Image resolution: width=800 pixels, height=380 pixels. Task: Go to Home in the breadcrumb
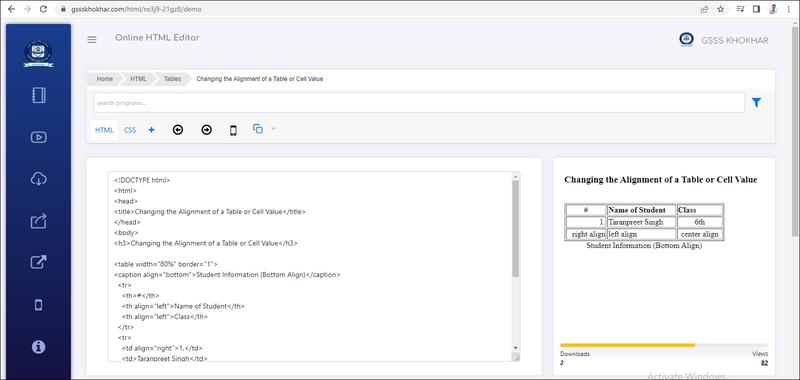pyautogui.click(x=105, y=79)
